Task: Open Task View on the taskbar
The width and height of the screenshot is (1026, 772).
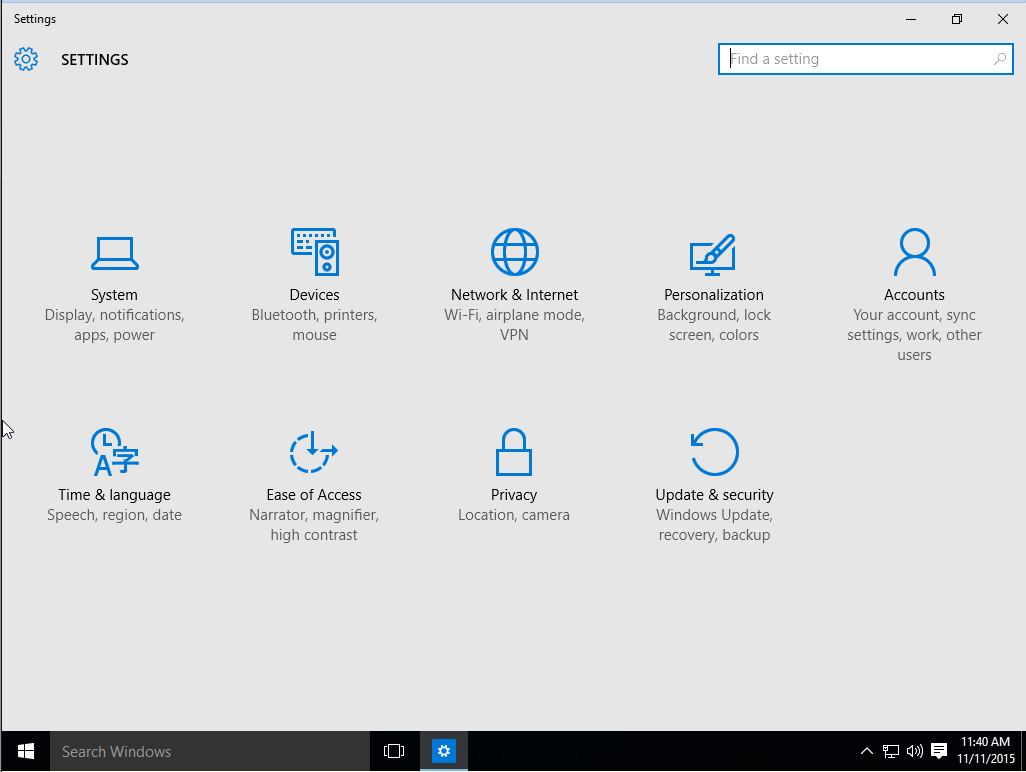Action: tap(394, 751)
